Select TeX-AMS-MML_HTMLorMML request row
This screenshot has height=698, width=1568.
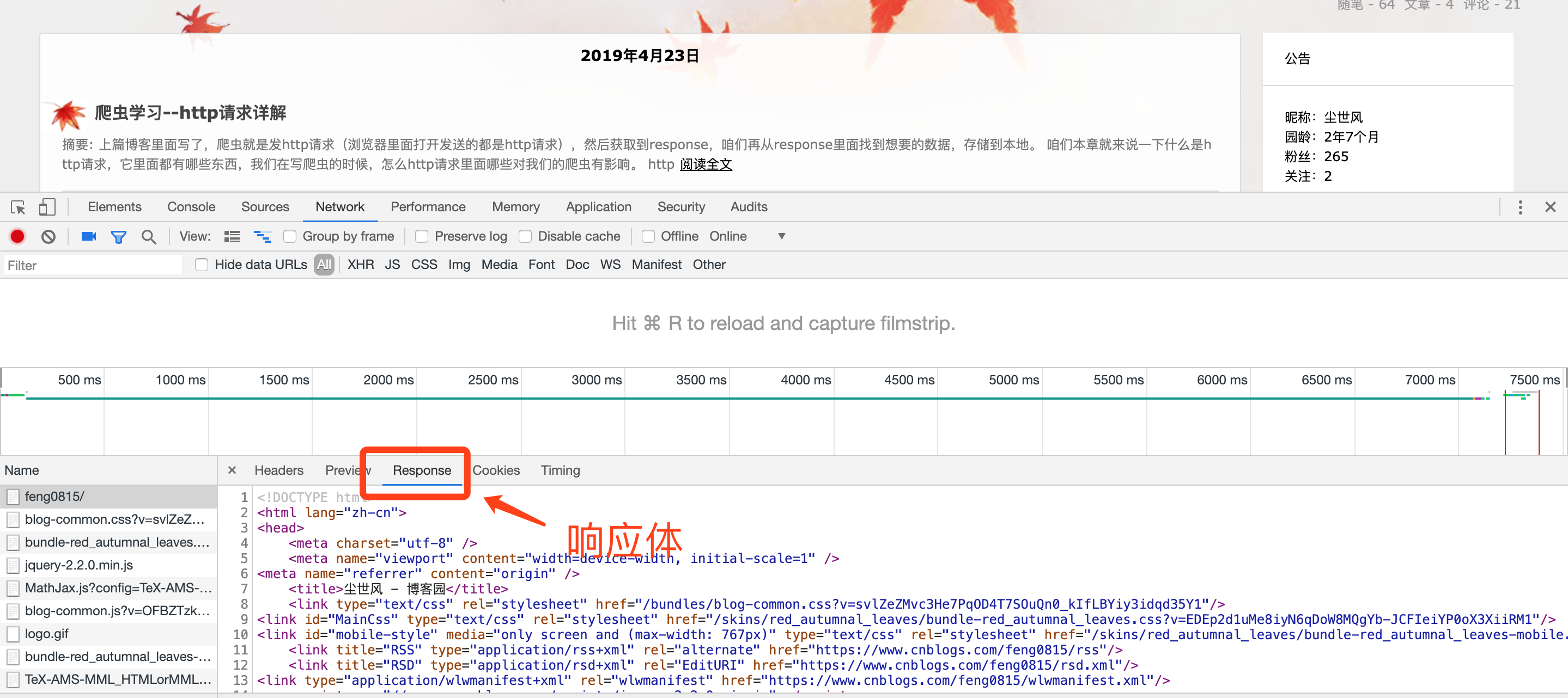108,679
